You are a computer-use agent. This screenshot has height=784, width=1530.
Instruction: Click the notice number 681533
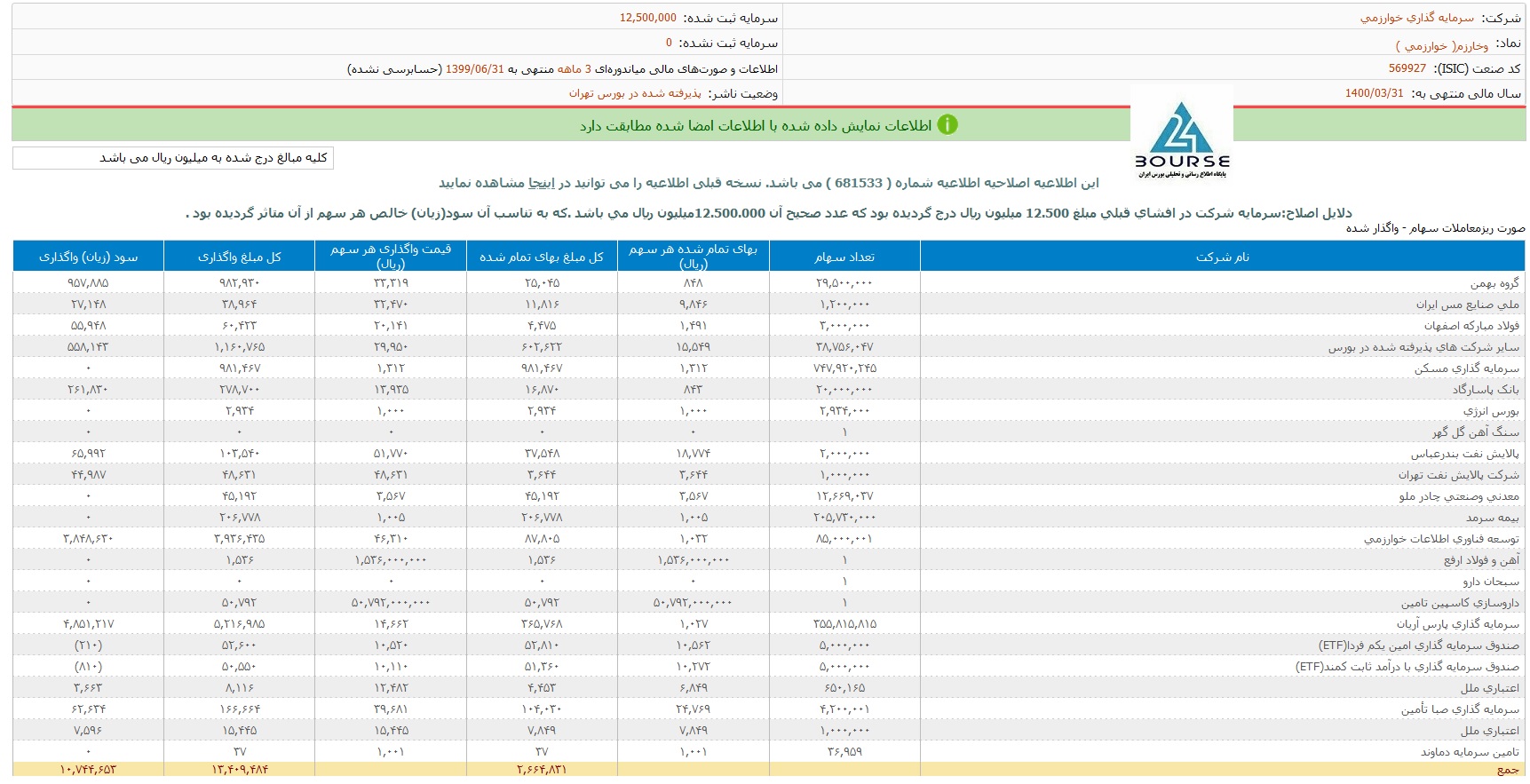859,183
